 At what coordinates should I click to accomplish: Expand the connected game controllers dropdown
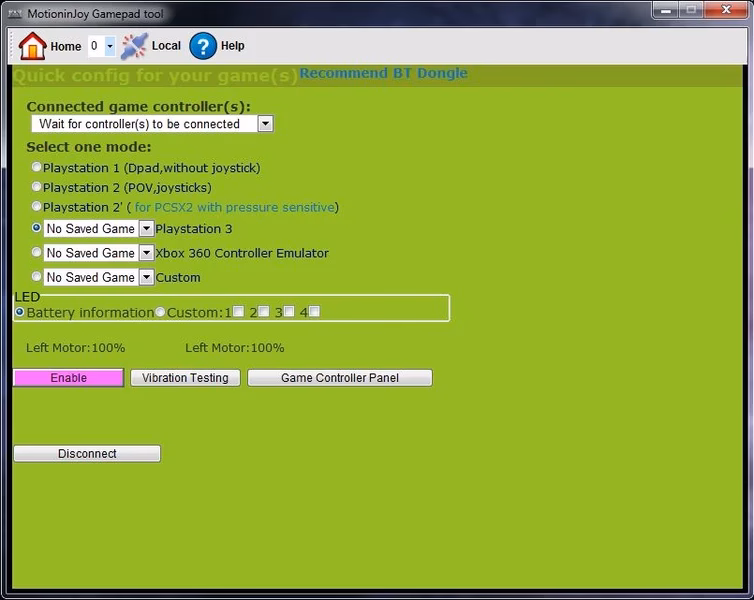(265, 124)
